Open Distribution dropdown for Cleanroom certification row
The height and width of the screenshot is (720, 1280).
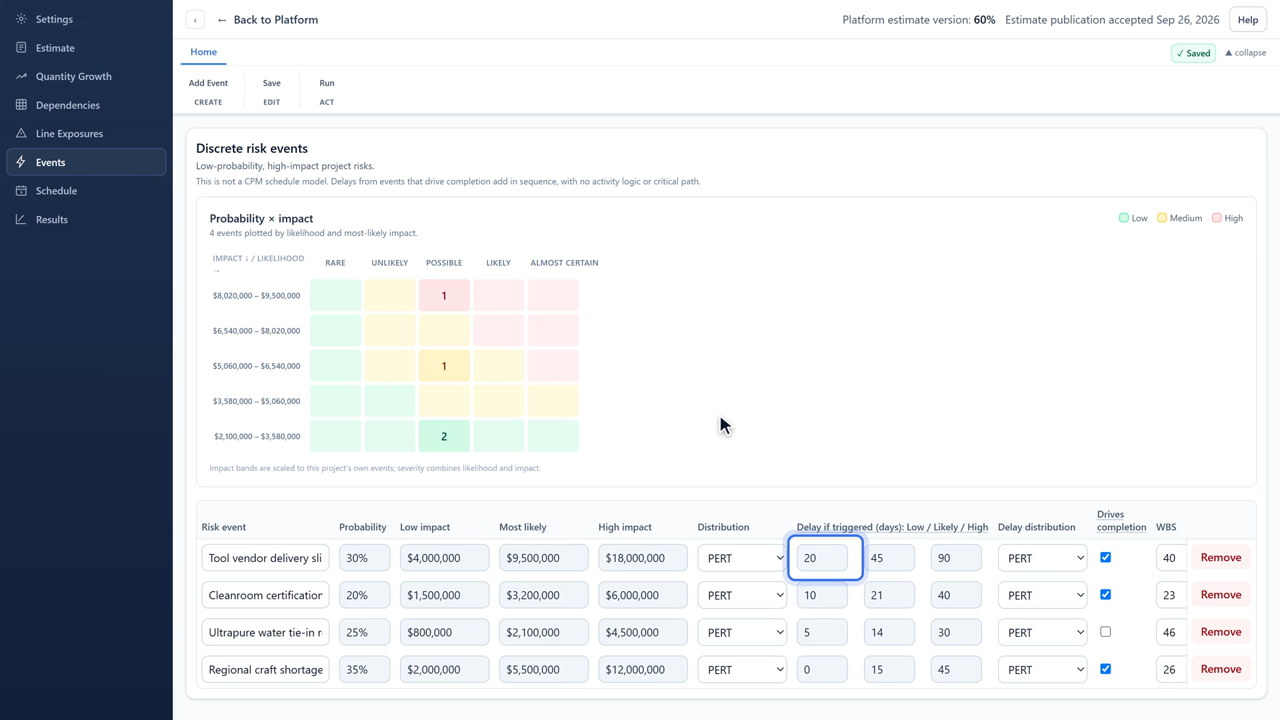point(742,595)
